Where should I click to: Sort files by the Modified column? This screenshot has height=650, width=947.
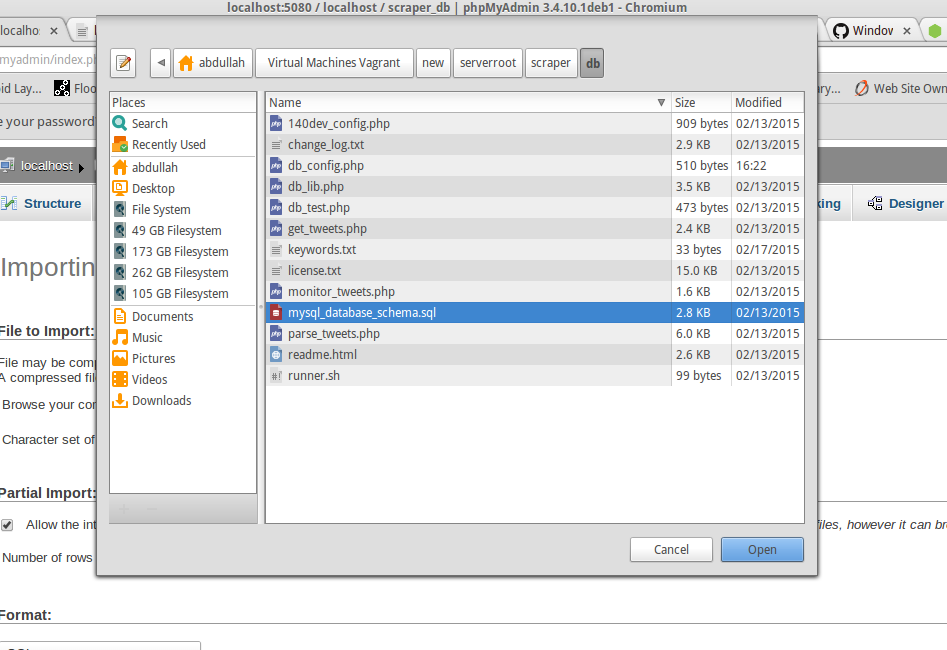point(768,103)
